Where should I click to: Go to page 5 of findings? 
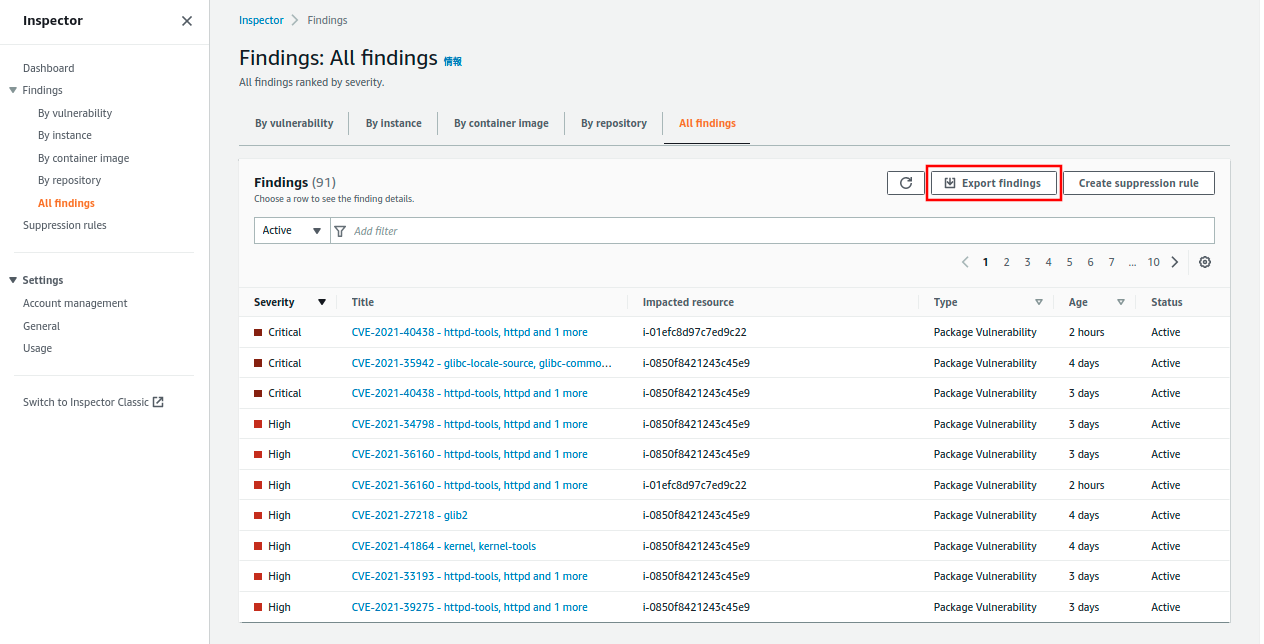pos(1069,262)
